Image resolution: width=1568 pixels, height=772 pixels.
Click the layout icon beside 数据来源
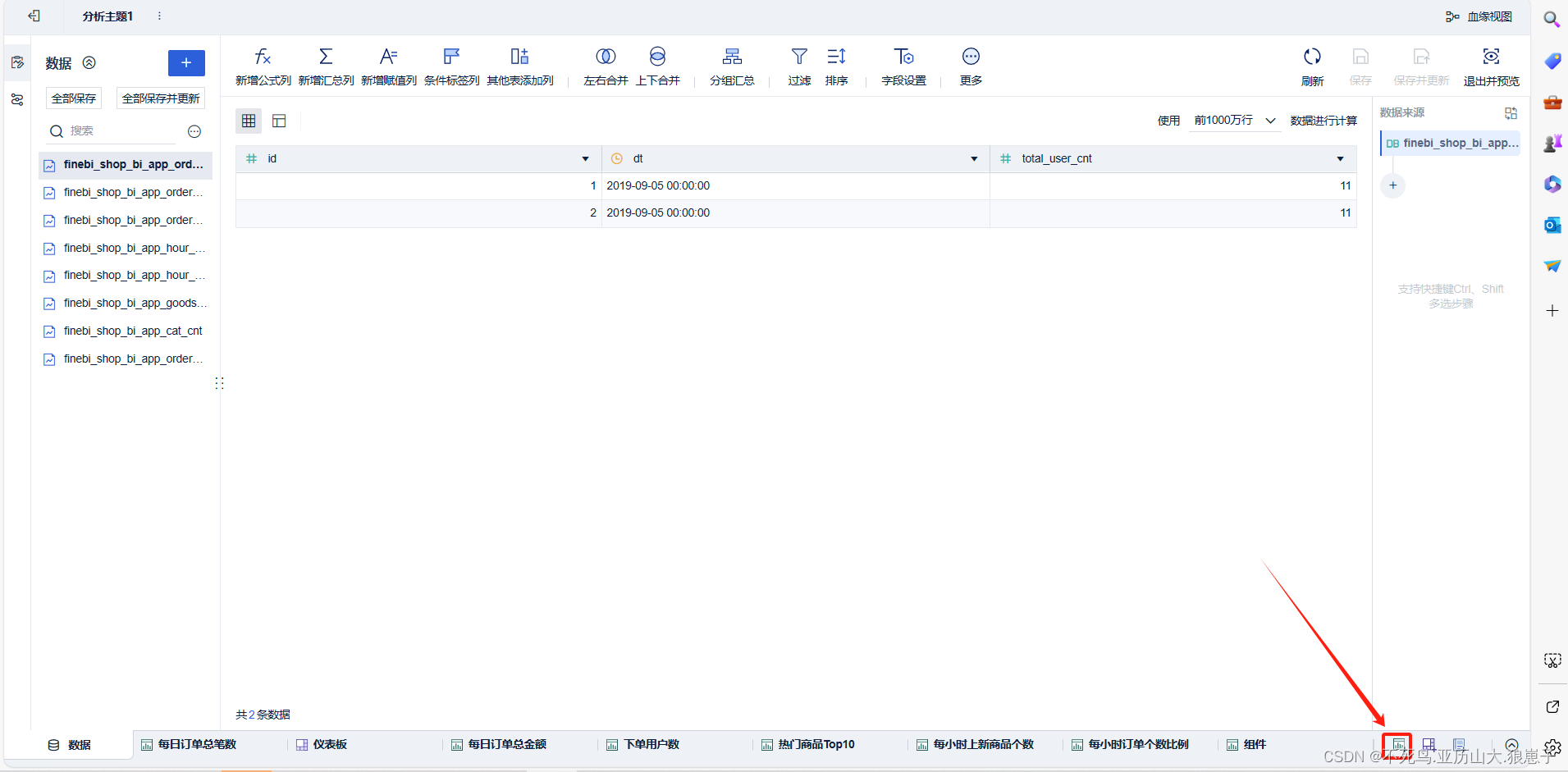tap(1511, 113)
